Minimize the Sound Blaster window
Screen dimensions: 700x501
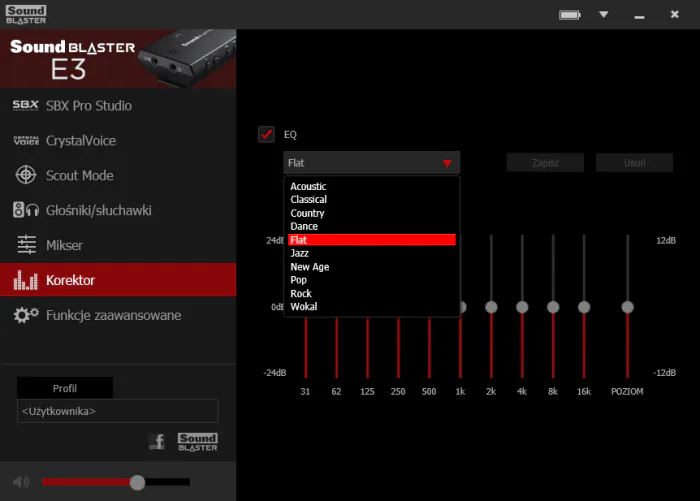pyautogui.click(x=639, y=16)
